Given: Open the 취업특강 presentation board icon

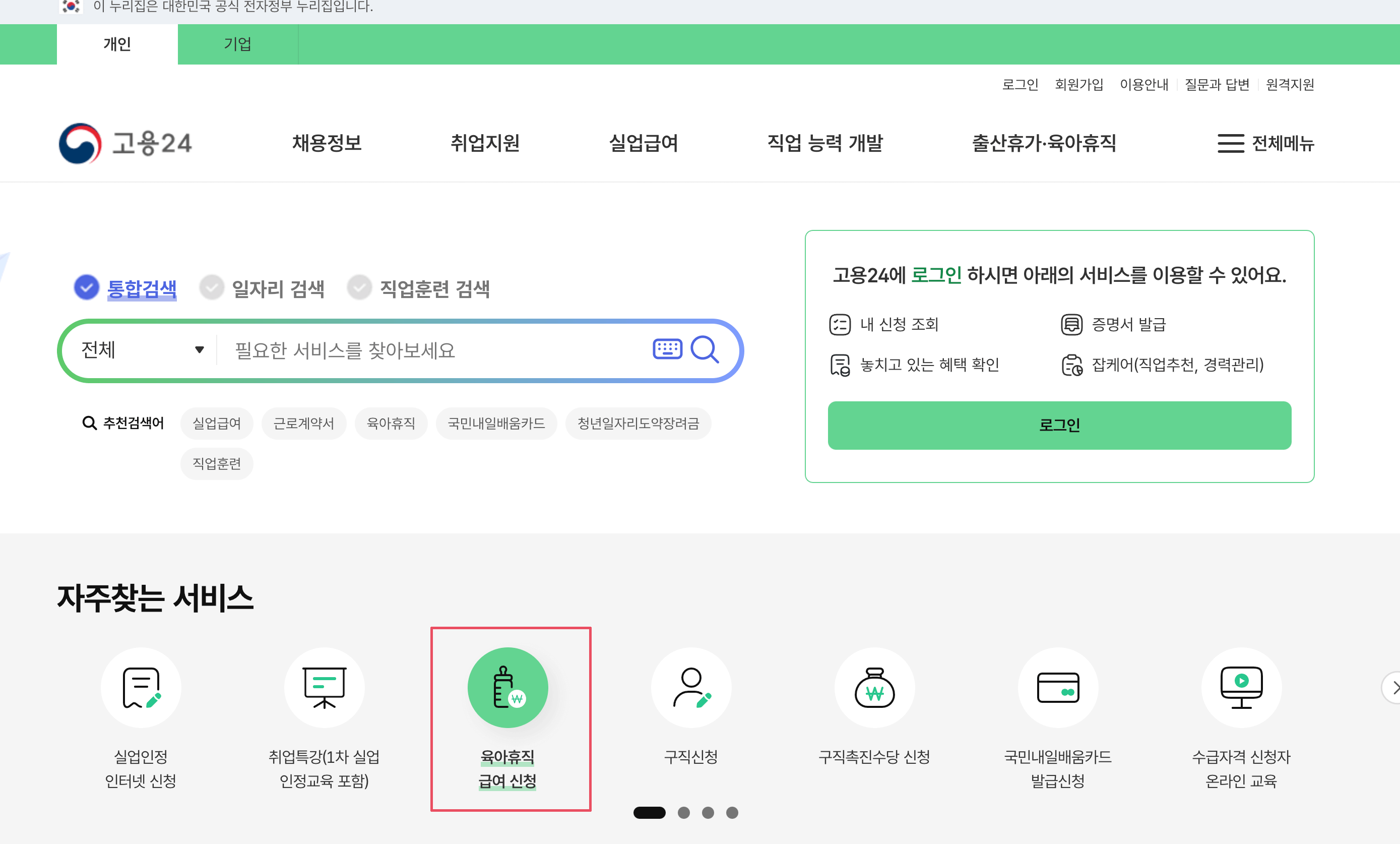Looking at the screenshot, I should (x=324, y=688).
